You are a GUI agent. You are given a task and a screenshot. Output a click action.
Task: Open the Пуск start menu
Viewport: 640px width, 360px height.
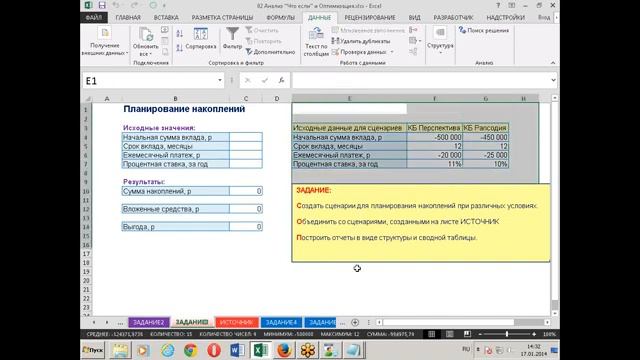click(93, 350)
